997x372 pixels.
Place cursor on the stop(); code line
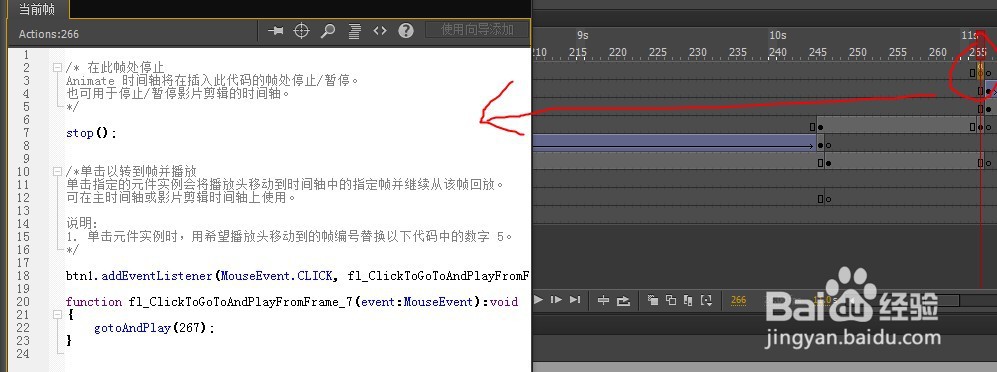92,133
